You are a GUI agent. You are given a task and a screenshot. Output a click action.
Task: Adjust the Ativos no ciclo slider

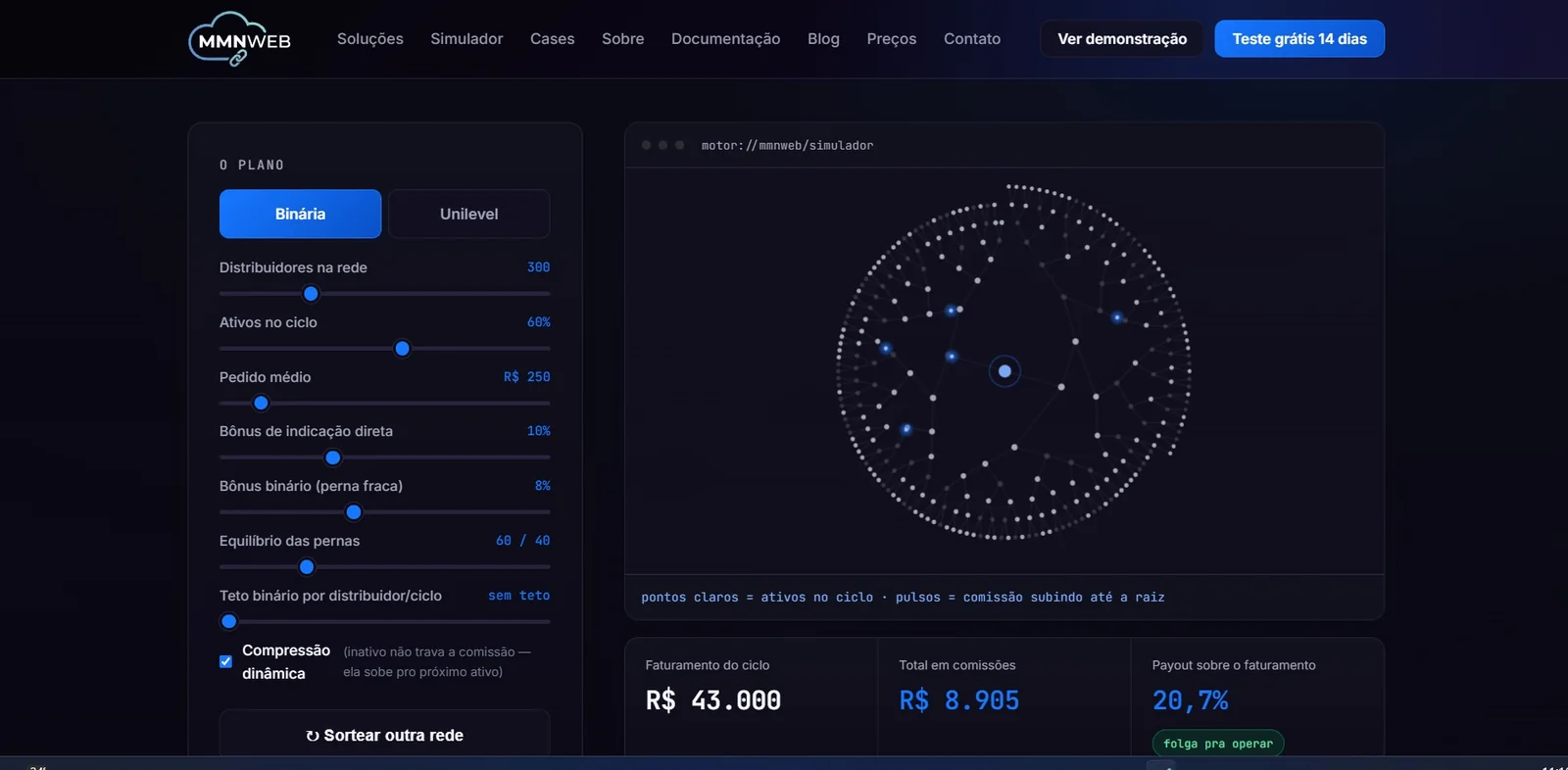[385, 349]
